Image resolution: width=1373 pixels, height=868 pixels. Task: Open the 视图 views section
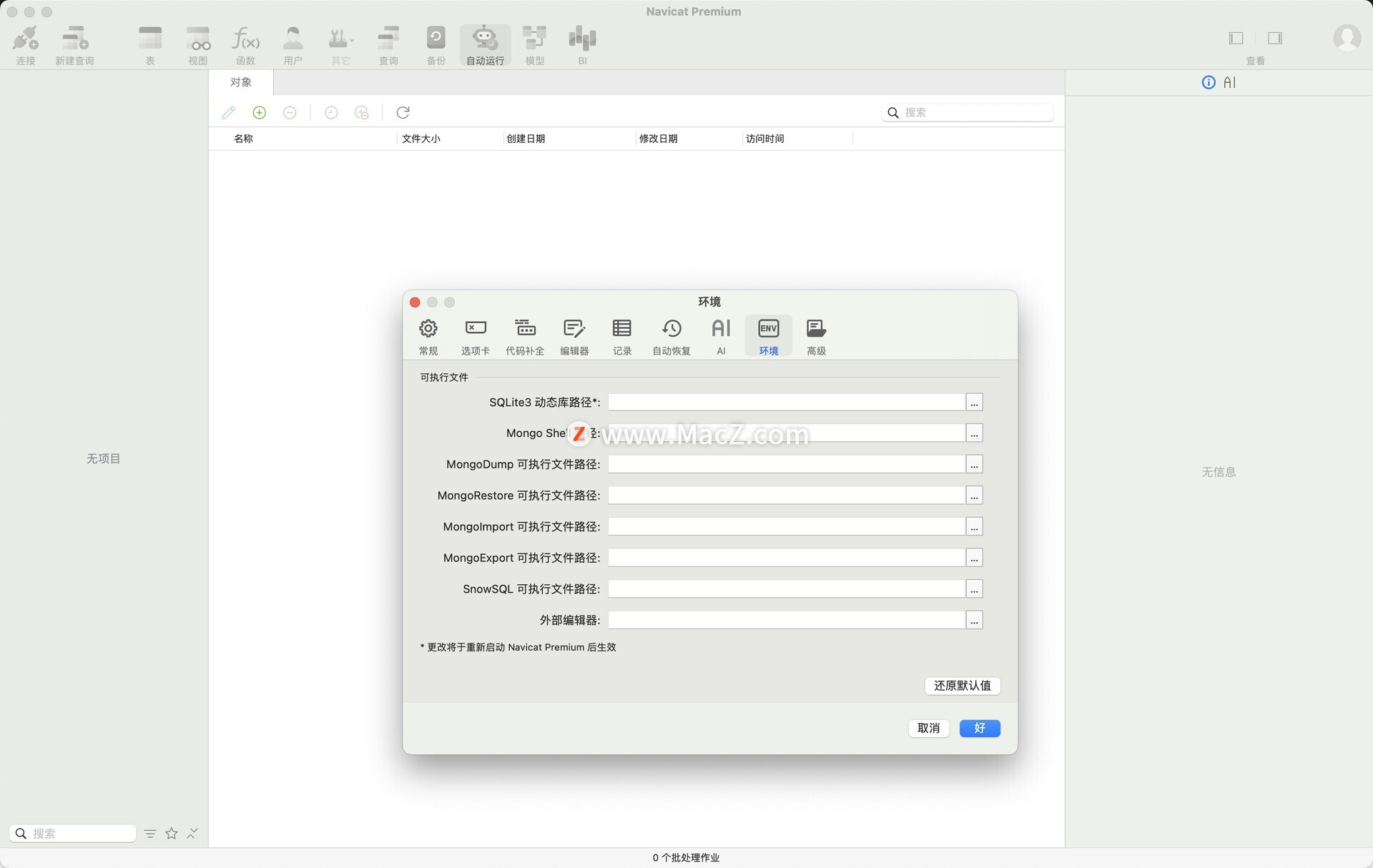coord(198,45)
